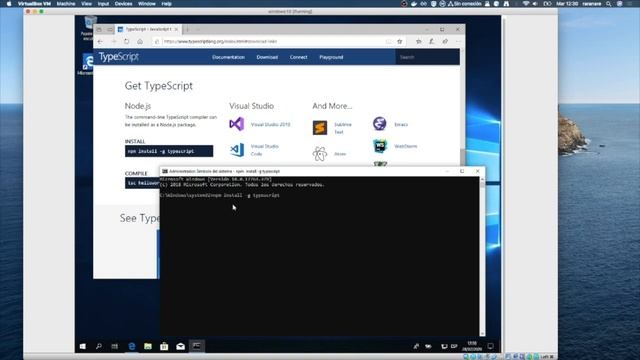Open Download in TypeScript nav
Viewport: 640px width, 360px height.
click(267, 57)
